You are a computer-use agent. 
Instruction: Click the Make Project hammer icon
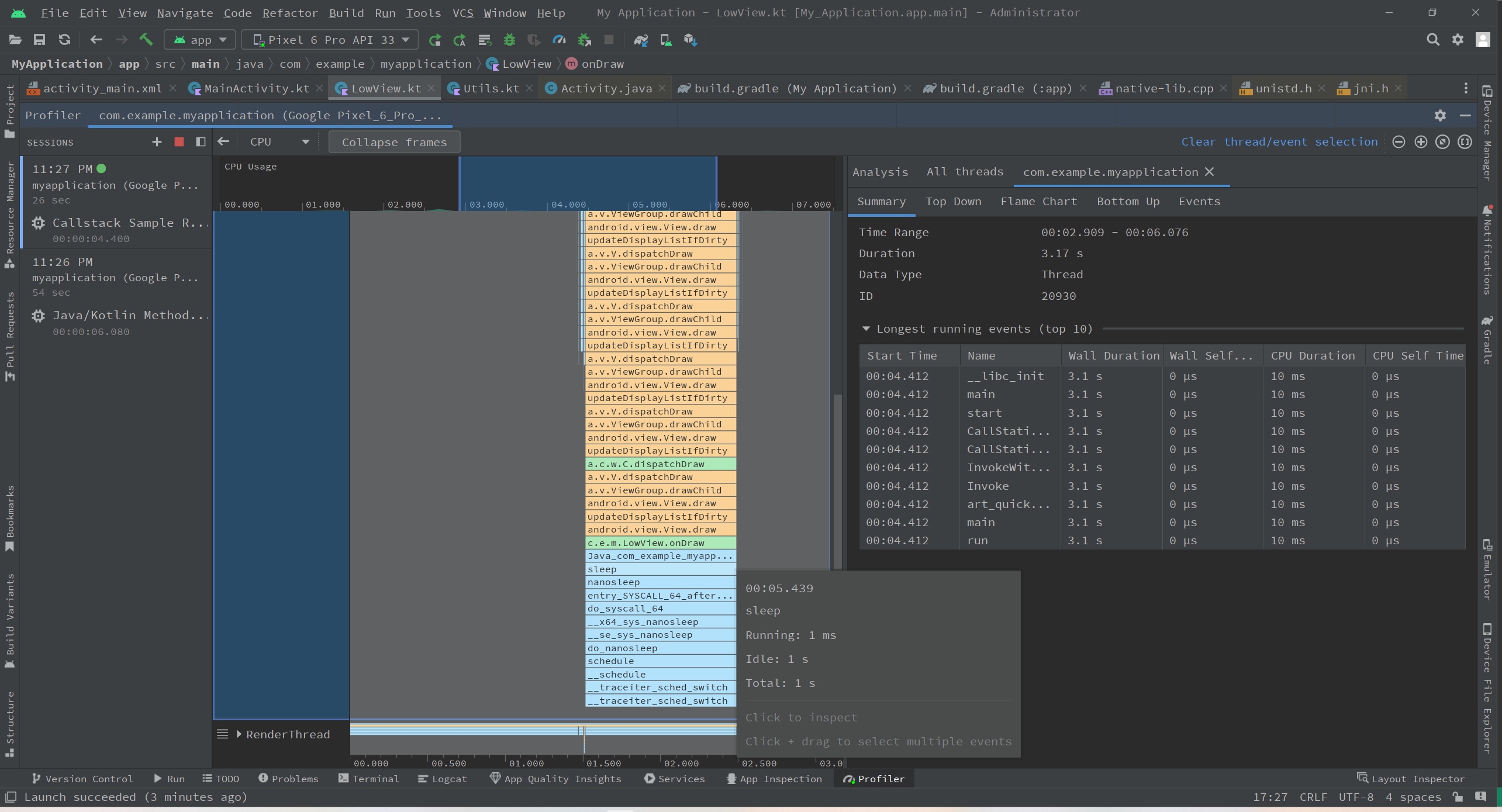(146, 40)
